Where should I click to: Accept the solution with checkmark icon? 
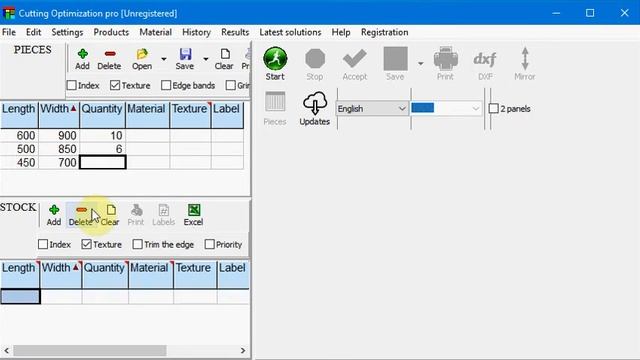pos(354,63)
